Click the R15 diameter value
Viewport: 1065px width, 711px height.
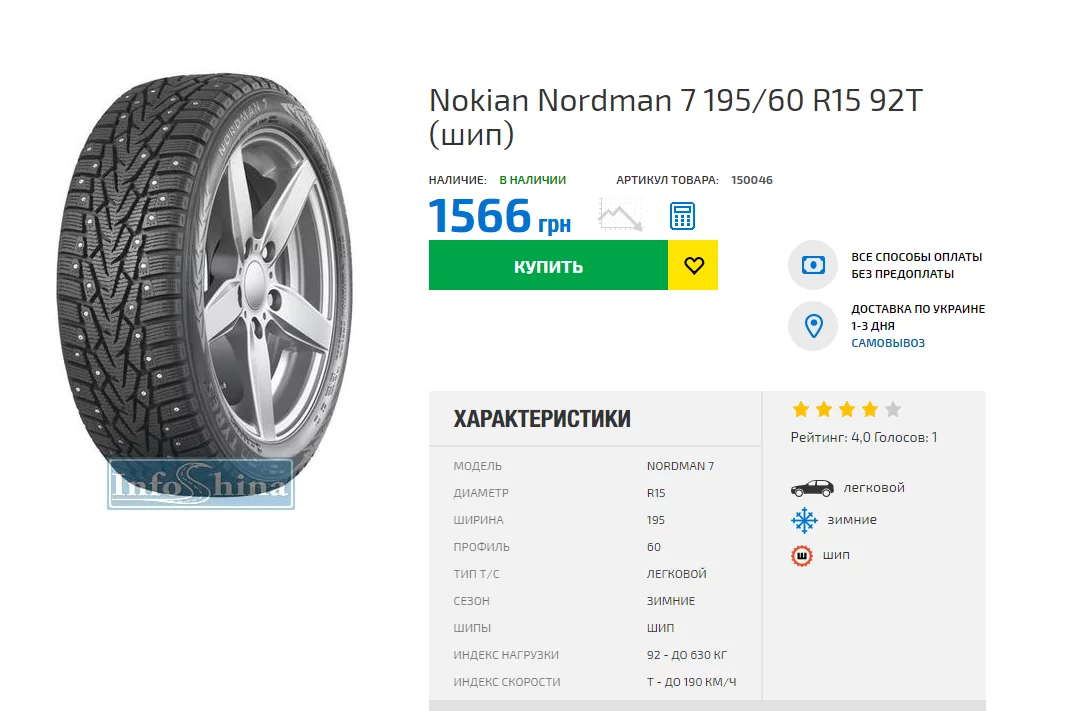656,493
